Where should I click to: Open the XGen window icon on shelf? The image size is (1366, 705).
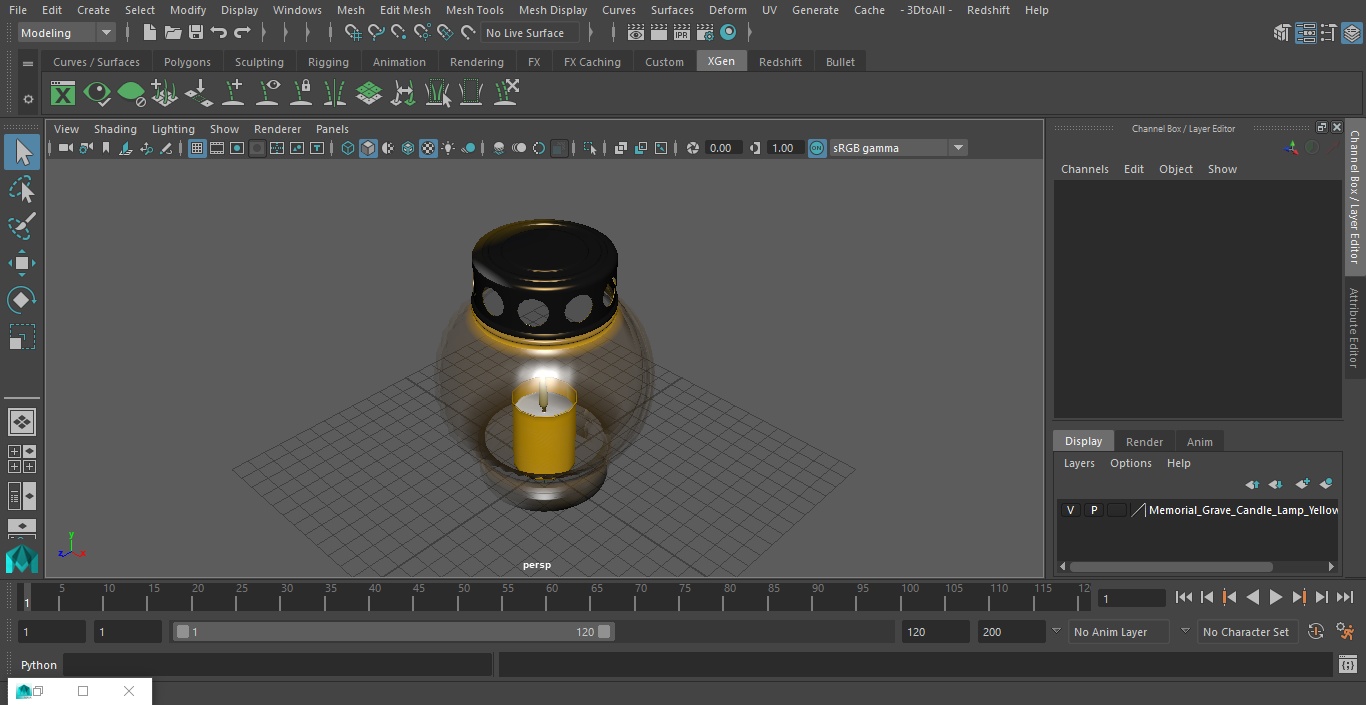(x=63, y=94)
